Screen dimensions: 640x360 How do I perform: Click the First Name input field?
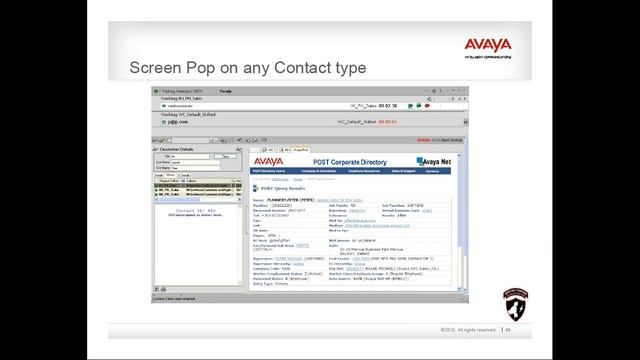click(x=195, y=168)
